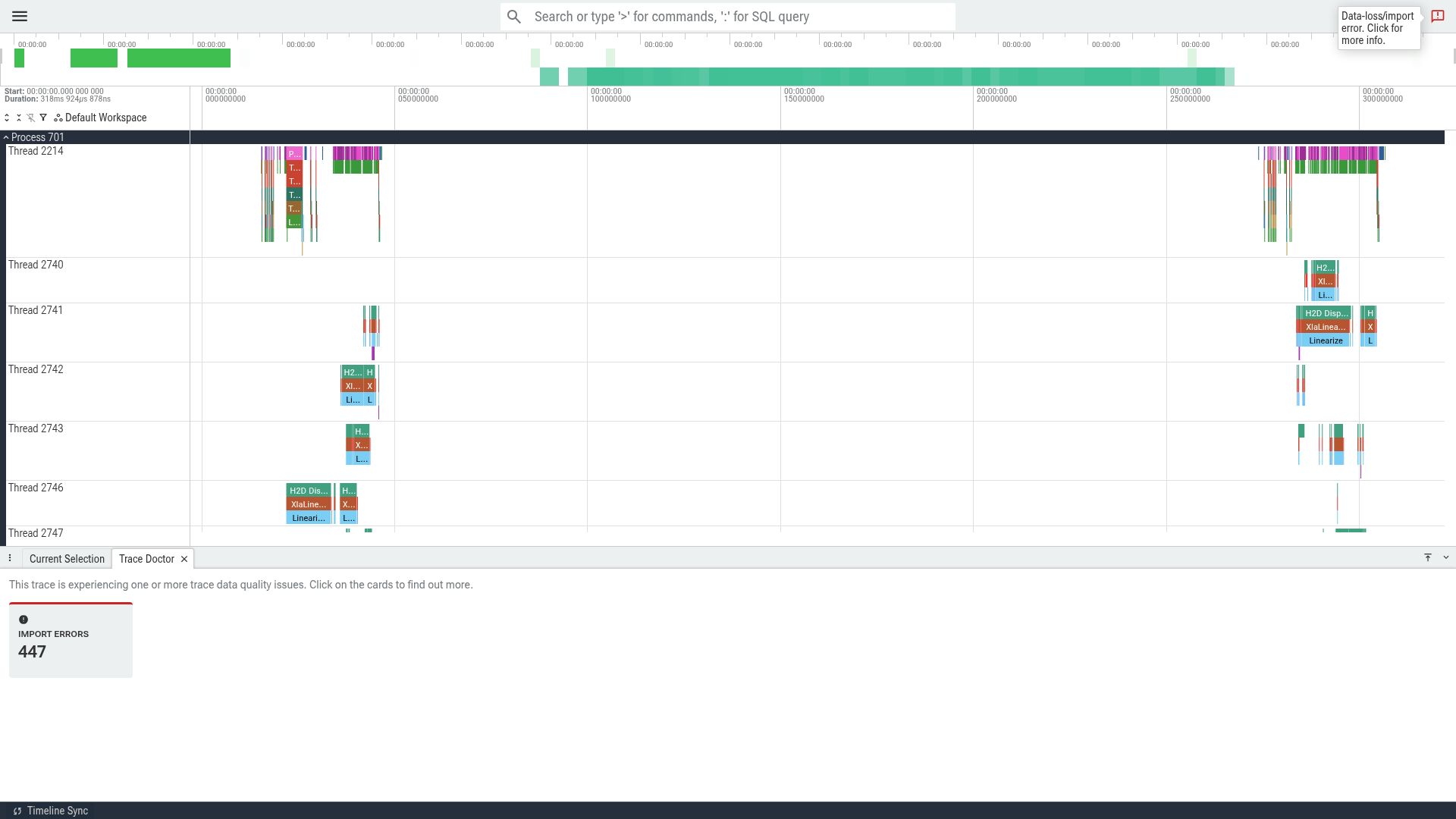This screenshot has width=1456, height=819.
Task: Select the H2D Dis... slice in Thread 2746
Action: click(x=308, y=491)
